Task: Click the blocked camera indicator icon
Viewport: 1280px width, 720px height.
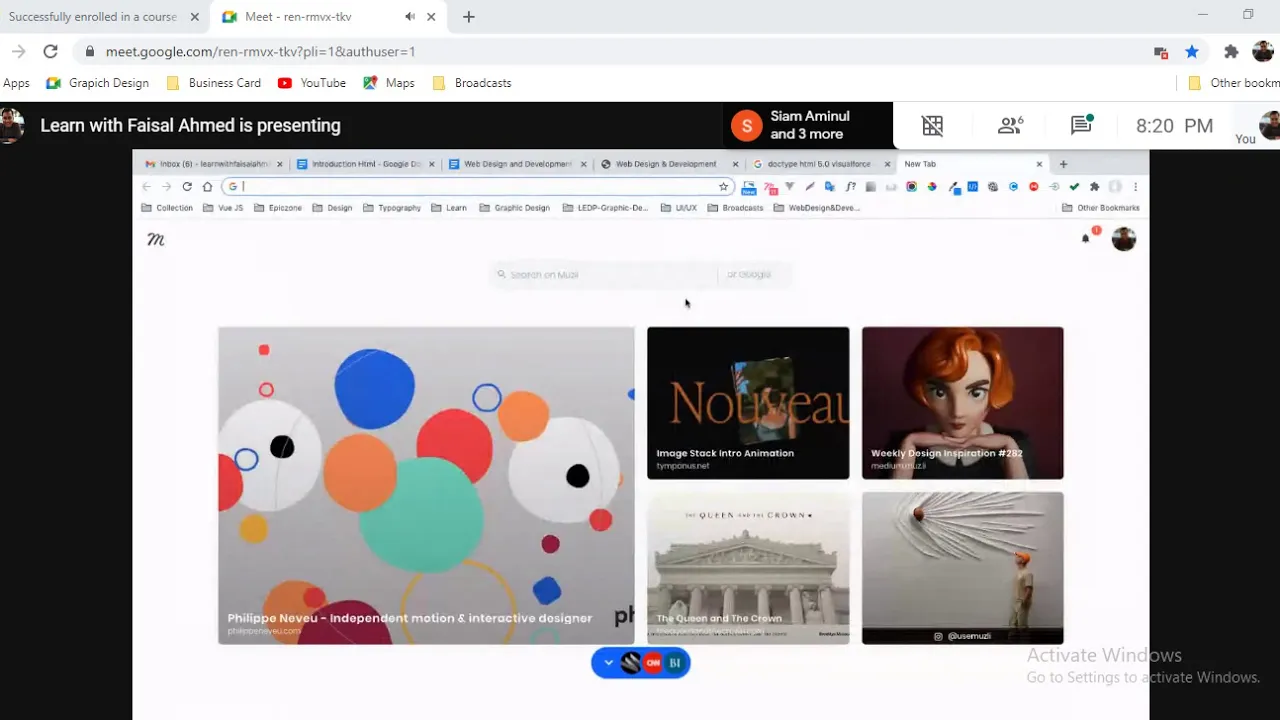Action: pyautogui.click(x=1160, y=52)
